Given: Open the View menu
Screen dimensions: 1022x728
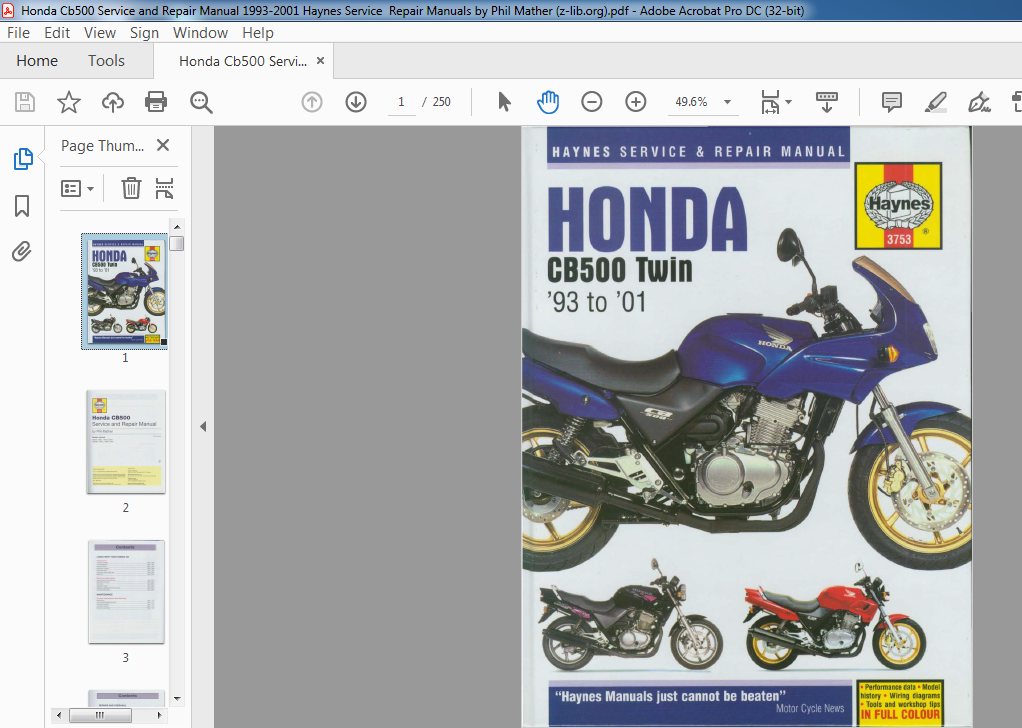Looking at the screenshot, I should [100, 33].
